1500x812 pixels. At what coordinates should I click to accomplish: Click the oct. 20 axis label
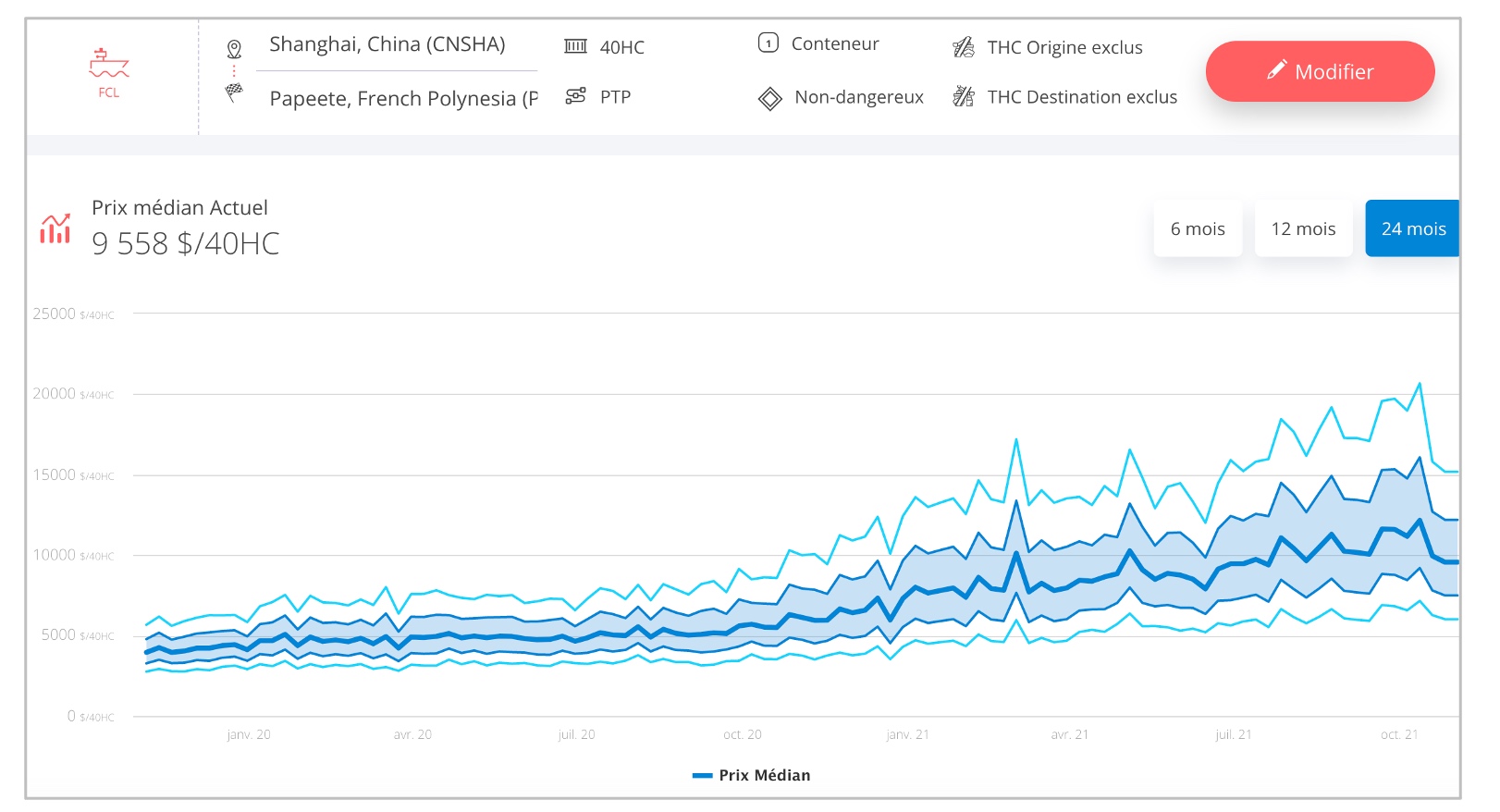[x=743, y=734]
